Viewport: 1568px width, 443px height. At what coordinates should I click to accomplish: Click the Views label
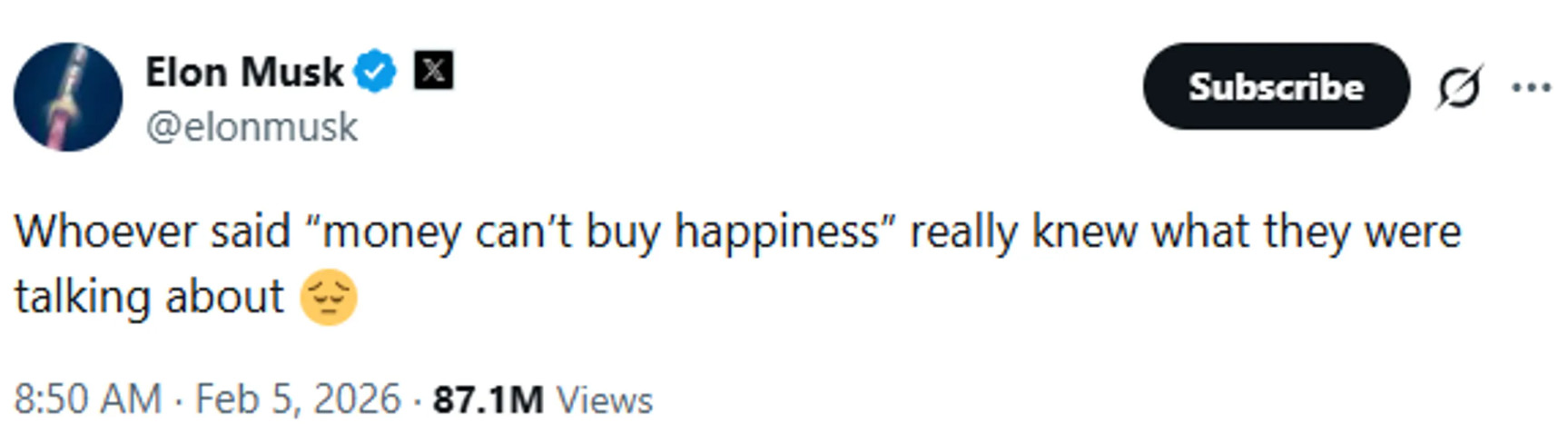click(605, 399)
